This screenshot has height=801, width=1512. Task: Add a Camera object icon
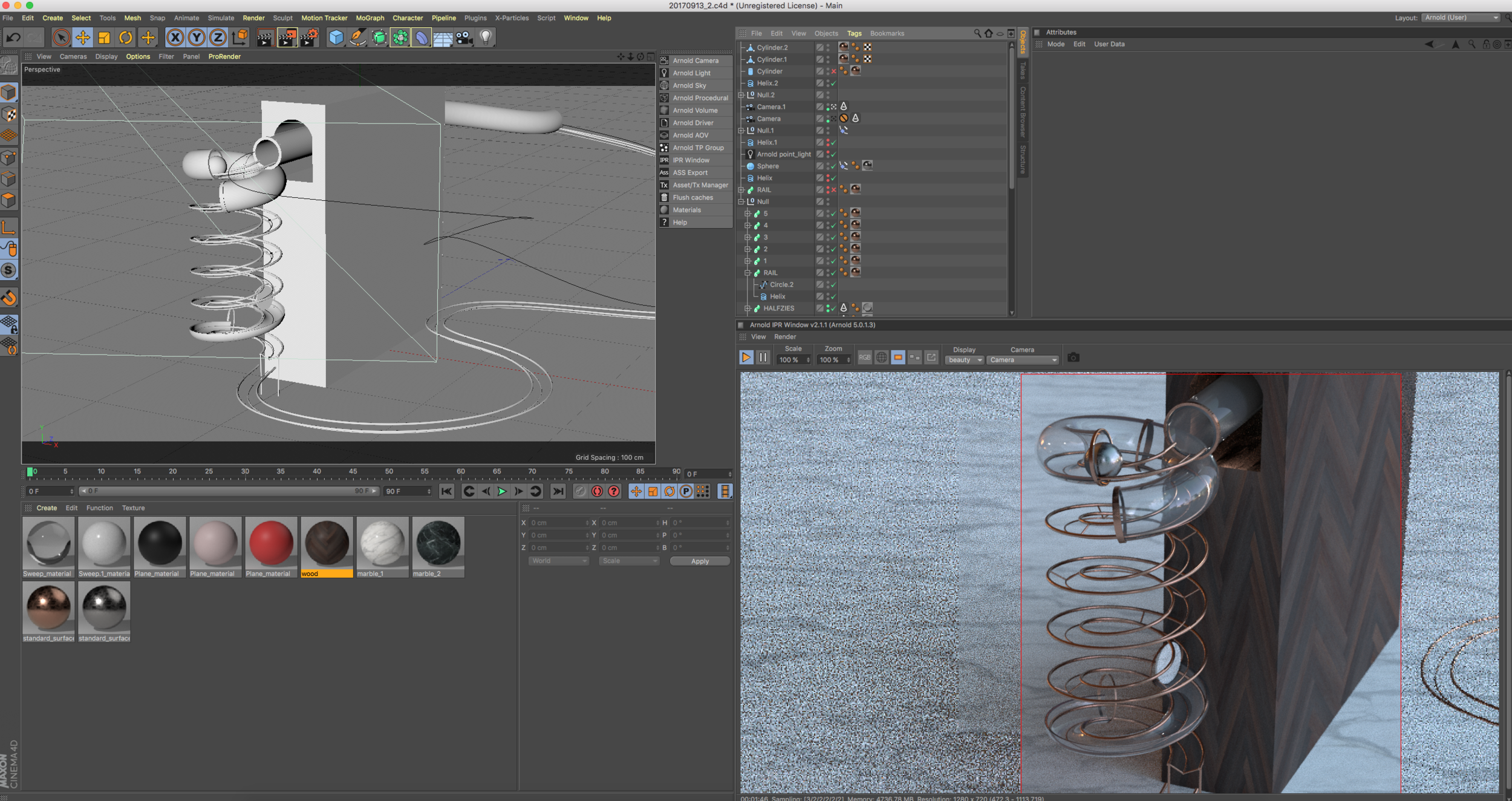pyautogui.click(x=464, y=38)
